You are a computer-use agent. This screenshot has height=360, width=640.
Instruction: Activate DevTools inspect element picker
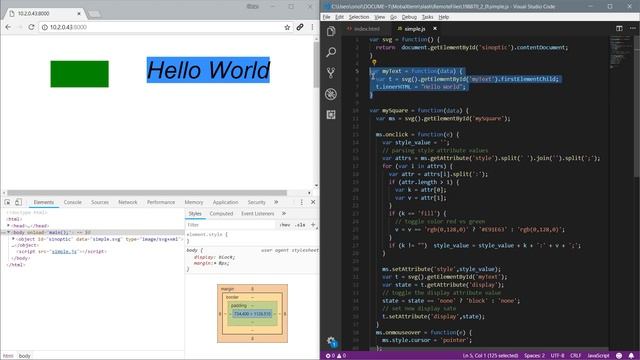coord(7,202)
